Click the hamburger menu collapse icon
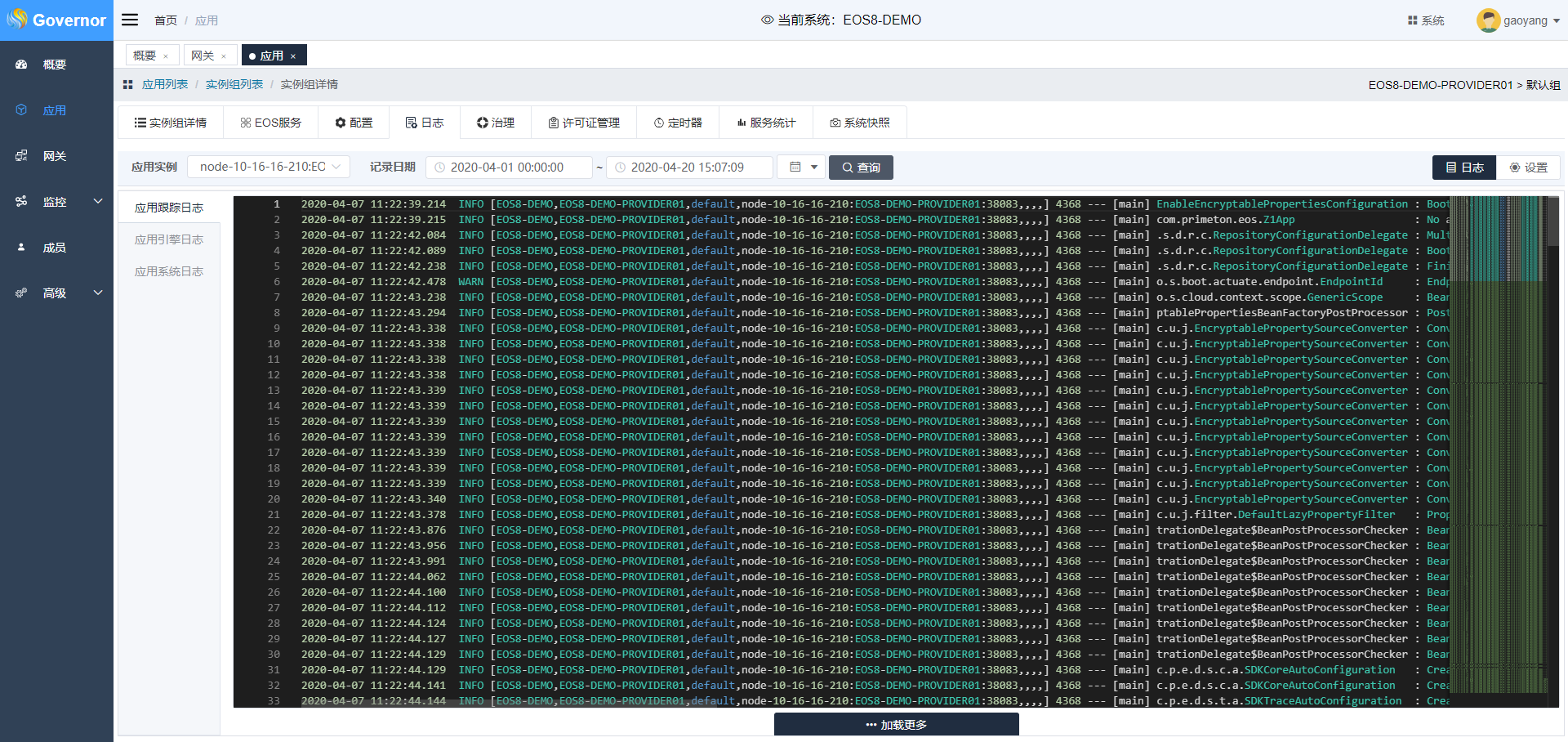This screenshot has height=742, width=1568. tap(130, 20)
